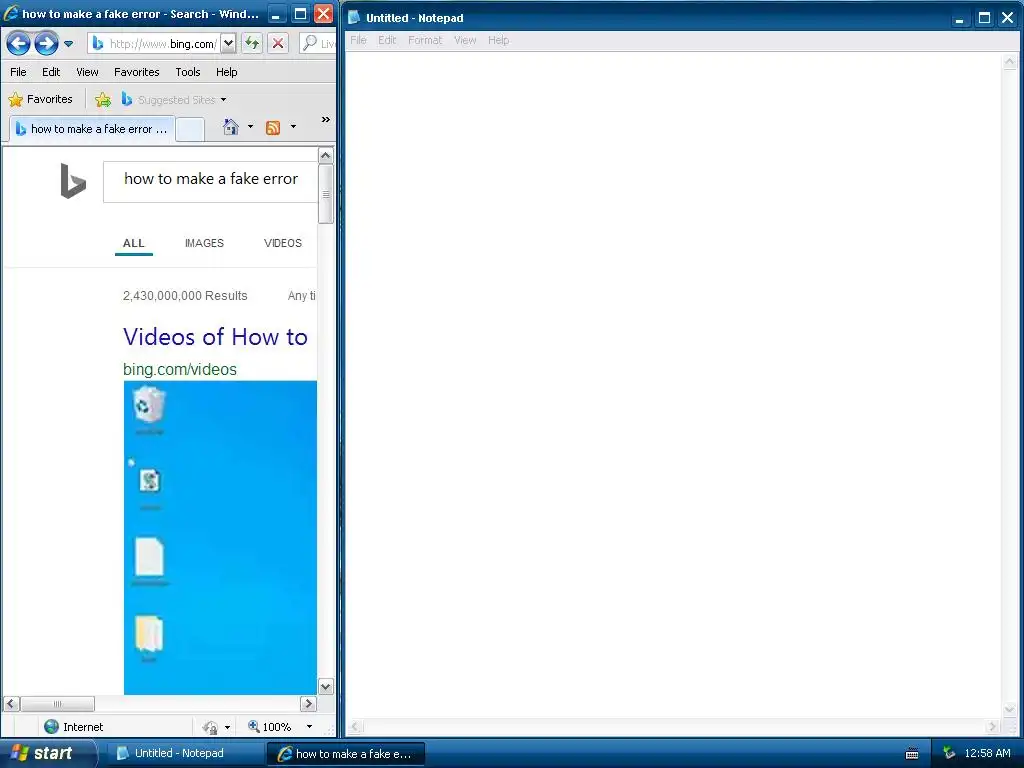Open Internet Explorer Help menu

(227, 72)
